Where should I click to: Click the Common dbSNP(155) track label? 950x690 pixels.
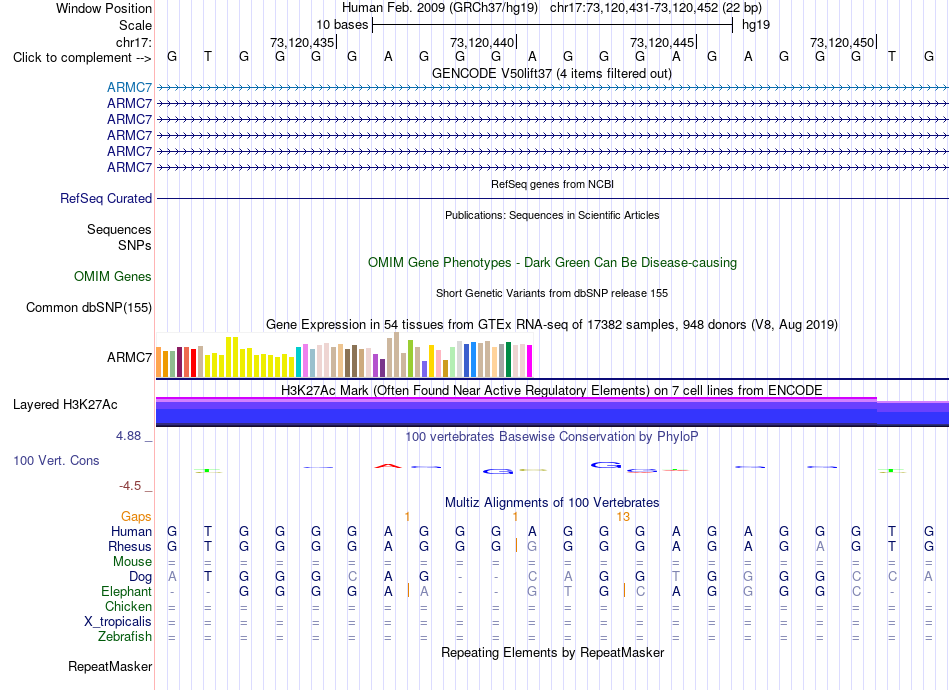point(88,308)
